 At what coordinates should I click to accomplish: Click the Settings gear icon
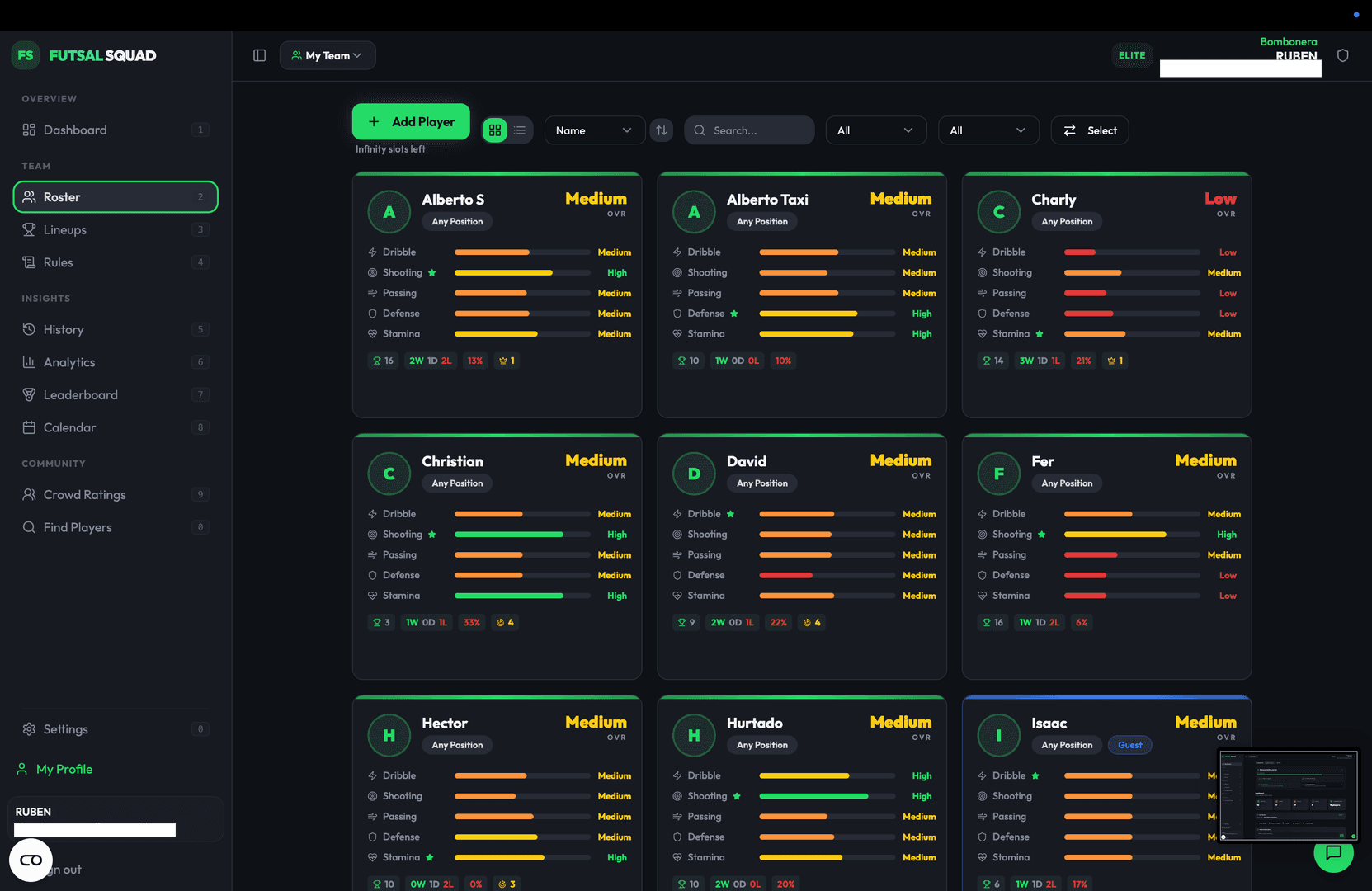click(x=29, y=729)
